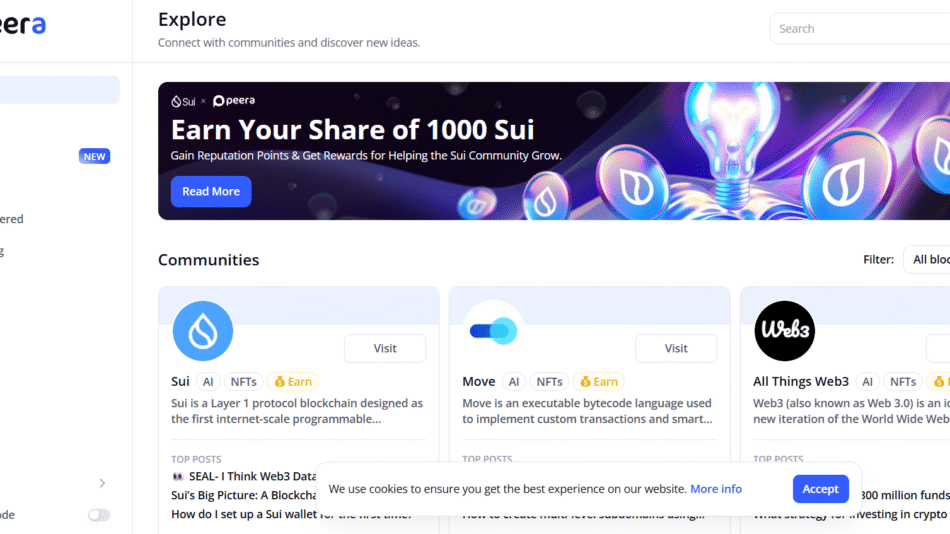950x534 pixels.
Task: Click the Search input field
Action: (x=860, y=29)
